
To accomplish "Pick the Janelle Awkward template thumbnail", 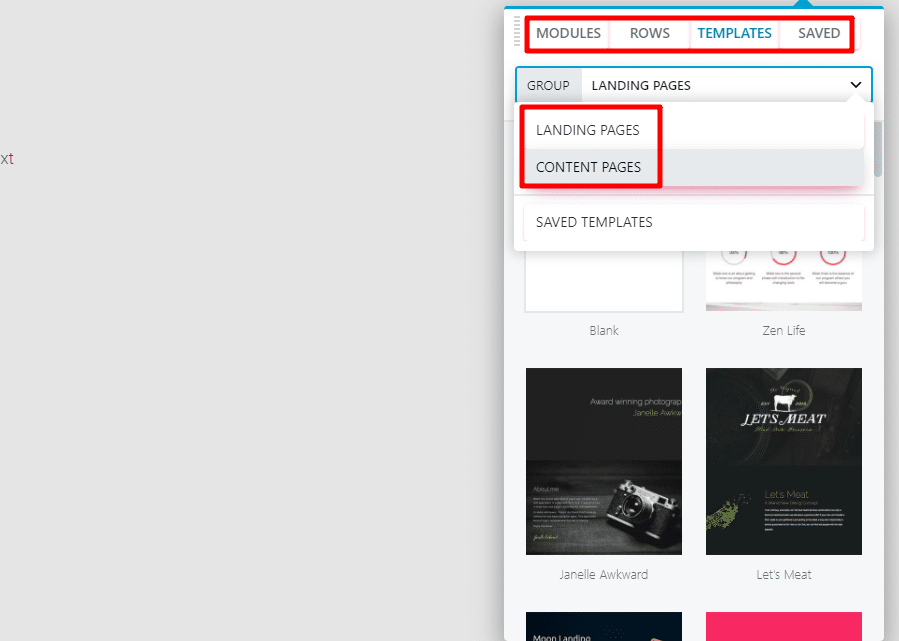I will (603, 461).
